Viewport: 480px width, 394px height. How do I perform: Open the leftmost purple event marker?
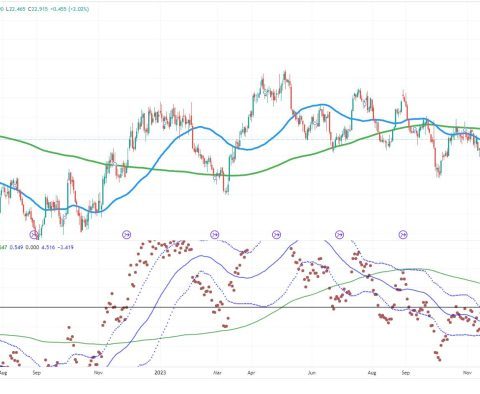34,235
